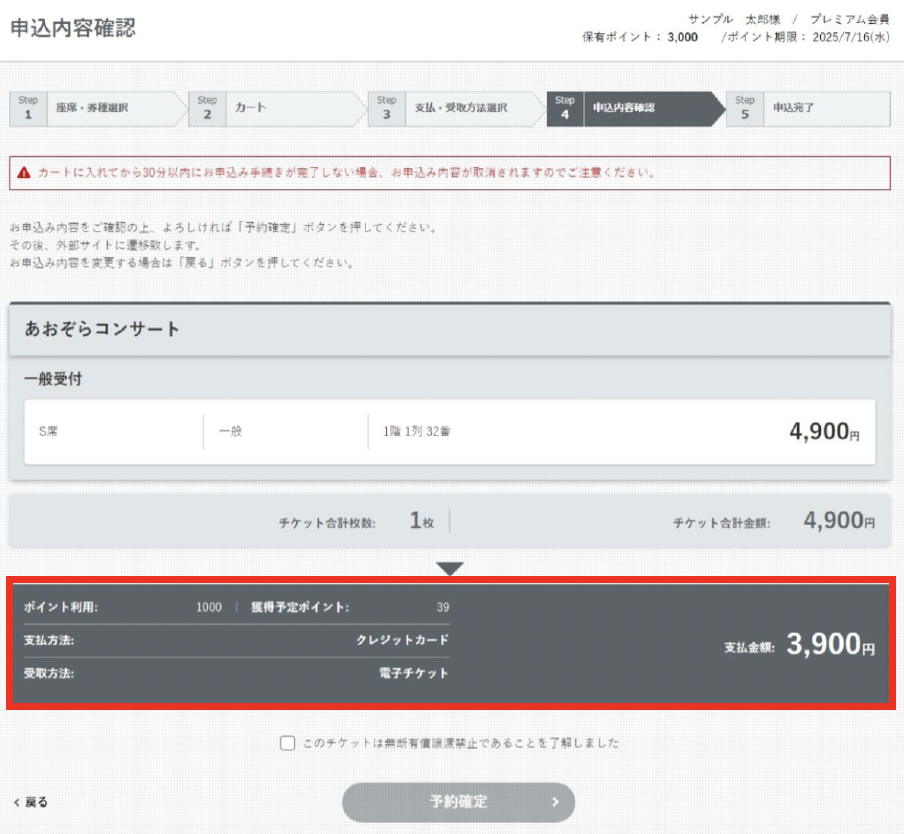The width and height of the screenshot is (904, 834).
Task: Click the ポイント利用 value of 1000
Action: [x=209, y=607]
